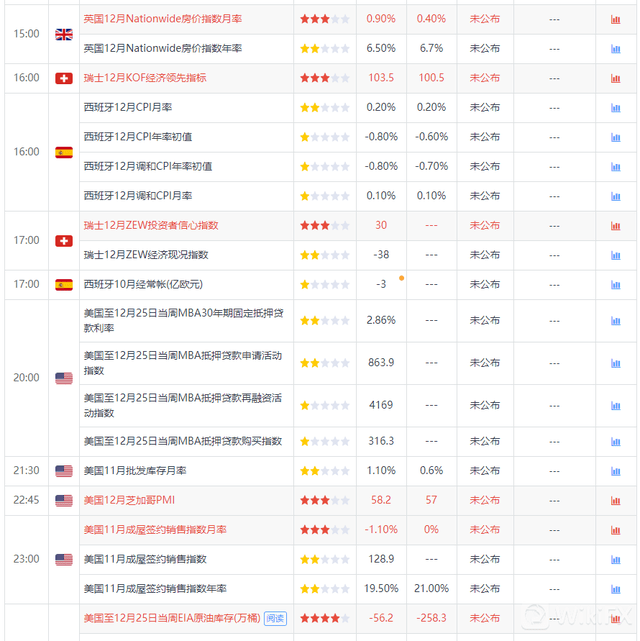Screen dimensions: 640x641
Task: Click the US flag at 21:30
Action: coord(64,471)
